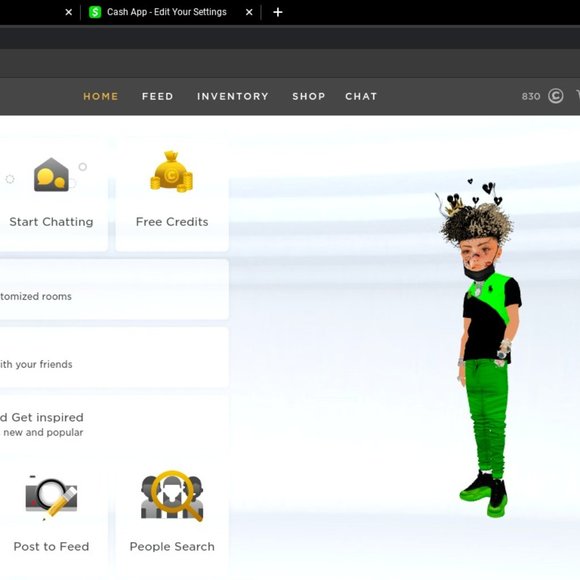This screenshot has height=580, width=580.
Task: Click the Free Credits money bag icon
Action: point(172,171)
